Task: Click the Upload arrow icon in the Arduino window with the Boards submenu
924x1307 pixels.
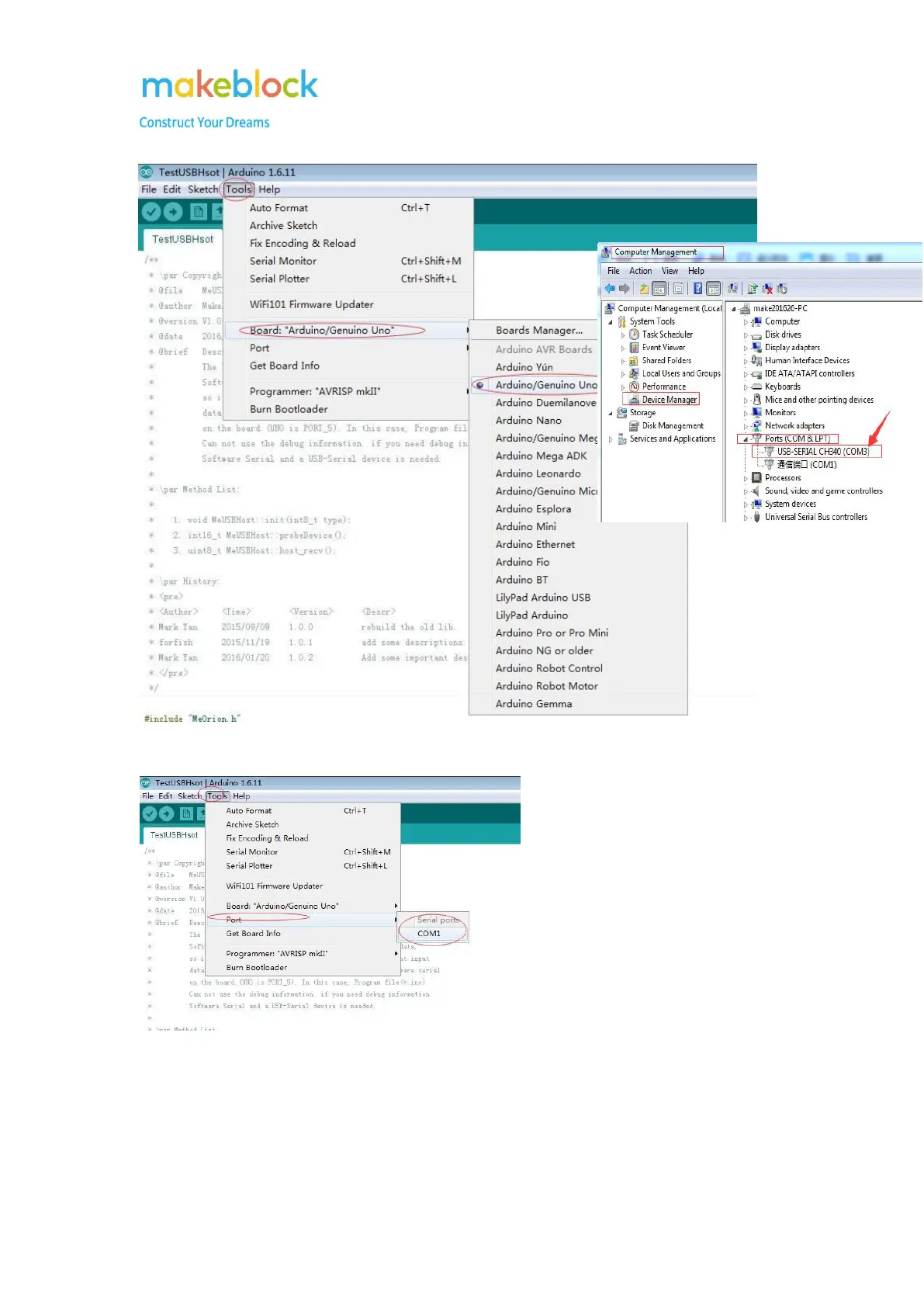Action: (x=173, y=212)
